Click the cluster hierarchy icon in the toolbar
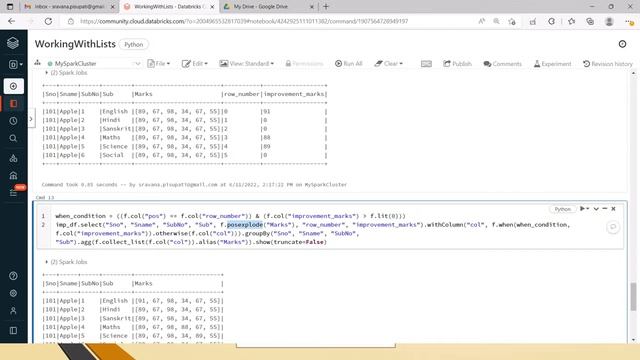The image size is (640, 360). tap(38, 63)
